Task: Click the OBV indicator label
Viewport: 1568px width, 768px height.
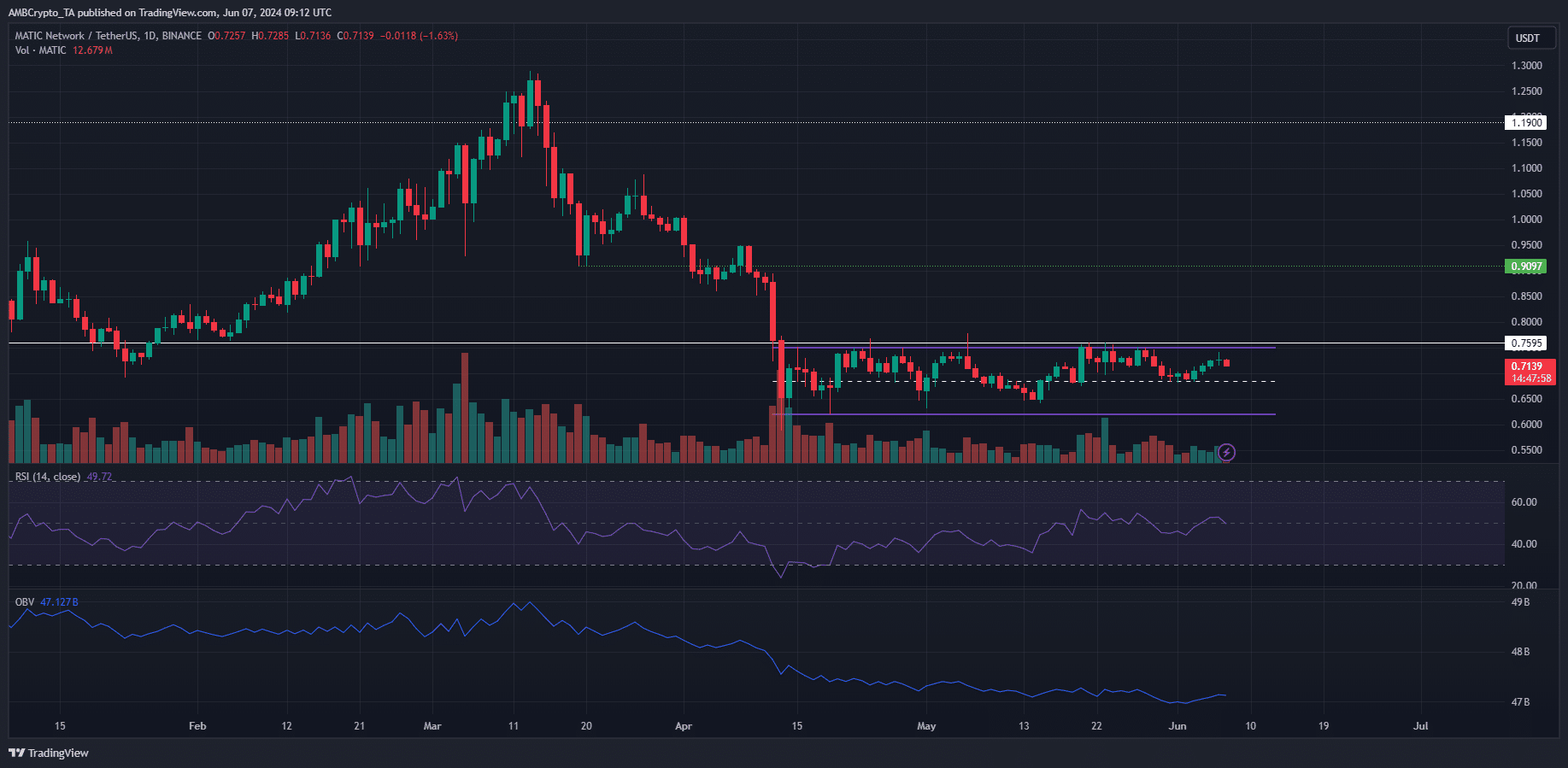Action: tap(25, 602)
